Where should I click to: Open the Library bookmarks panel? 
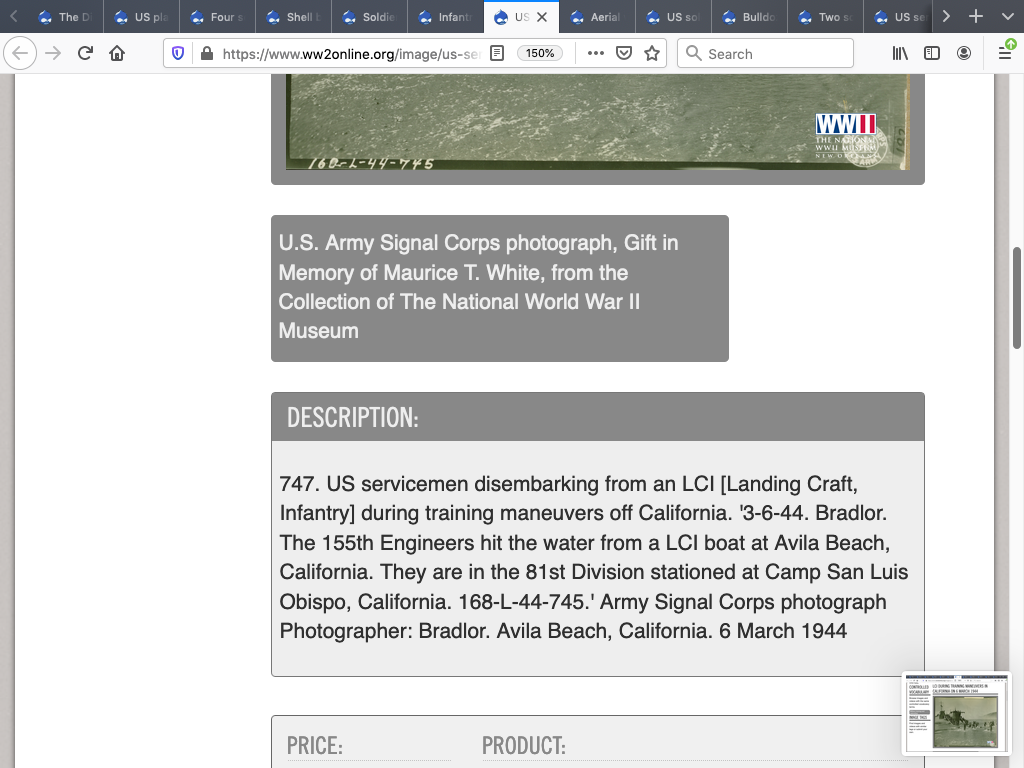pos(900,54)
